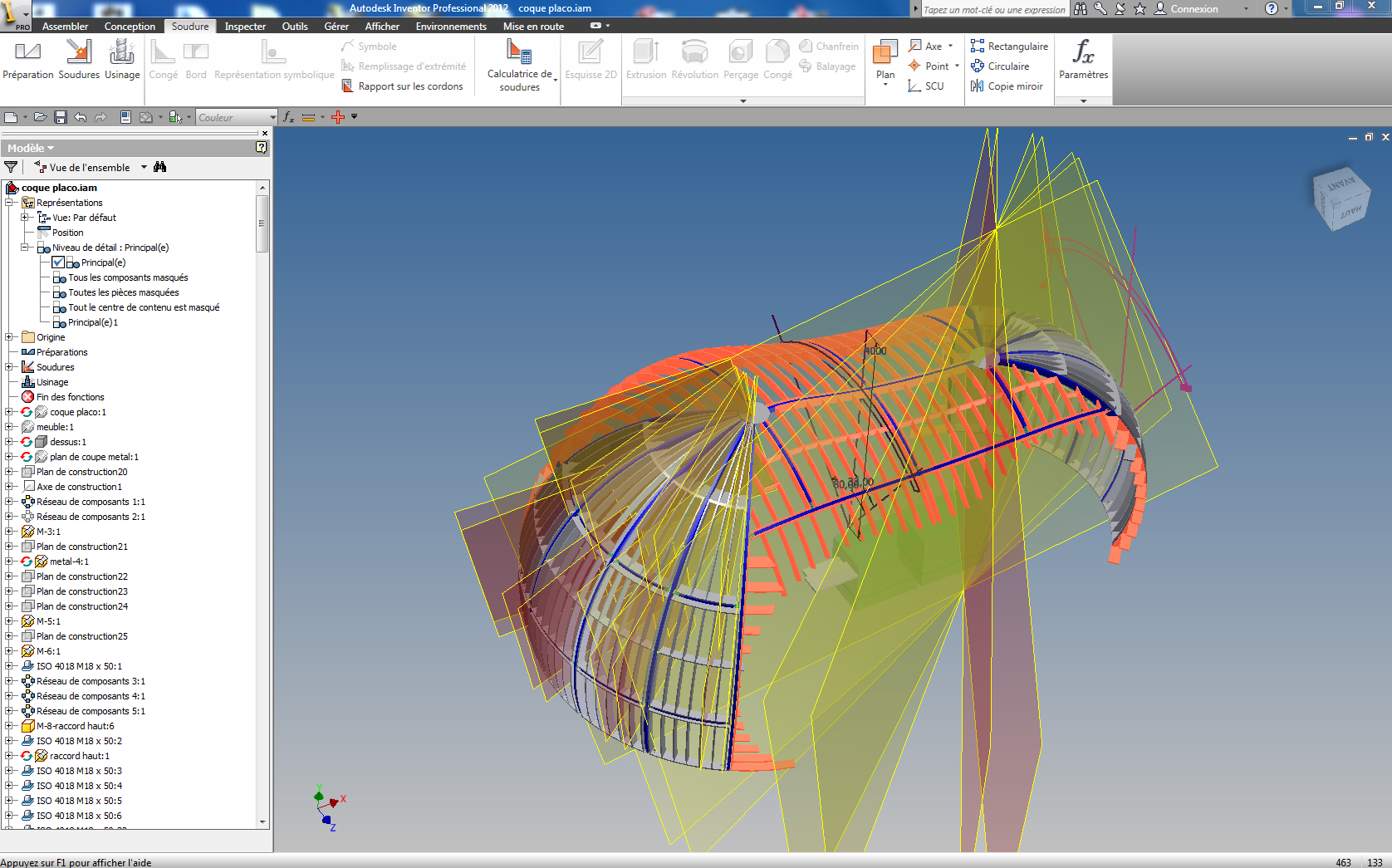1392x868 pixels.
Task: Choose the Circulaire pattern tool
Action: tap(1000, 66)
